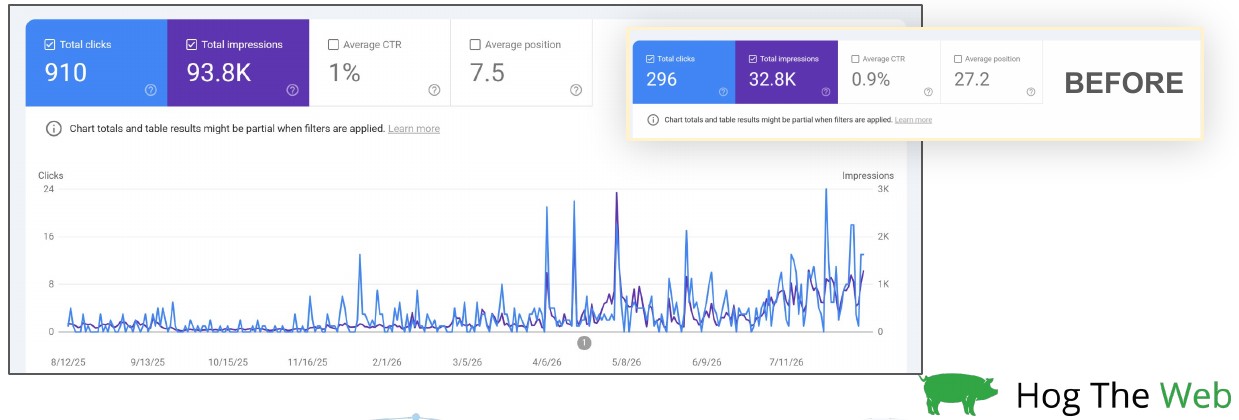
Task: Click the 3/5/26 date axis label
Action: (x=467, y=363)
